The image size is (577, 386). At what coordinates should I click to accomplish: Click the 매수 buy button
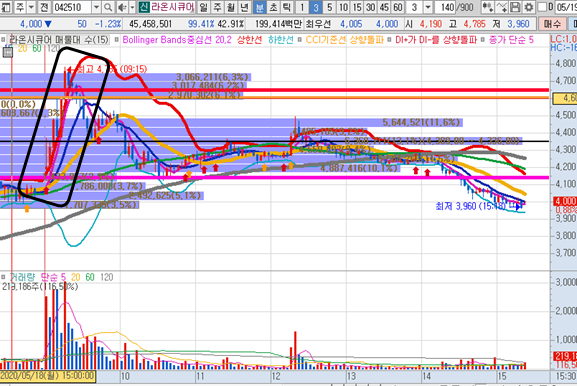tap(552, 24)
